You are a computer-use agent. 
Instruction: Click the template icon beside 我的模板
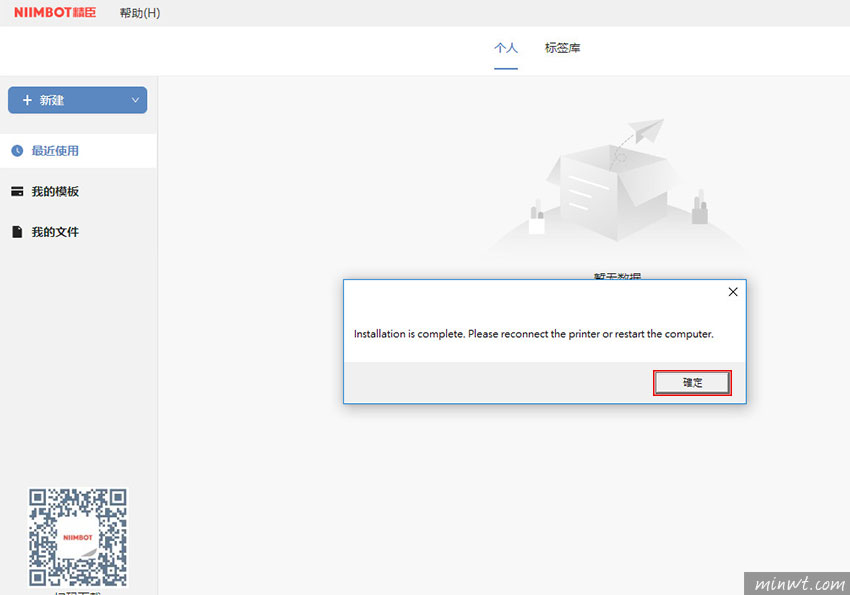click(17, 191)
